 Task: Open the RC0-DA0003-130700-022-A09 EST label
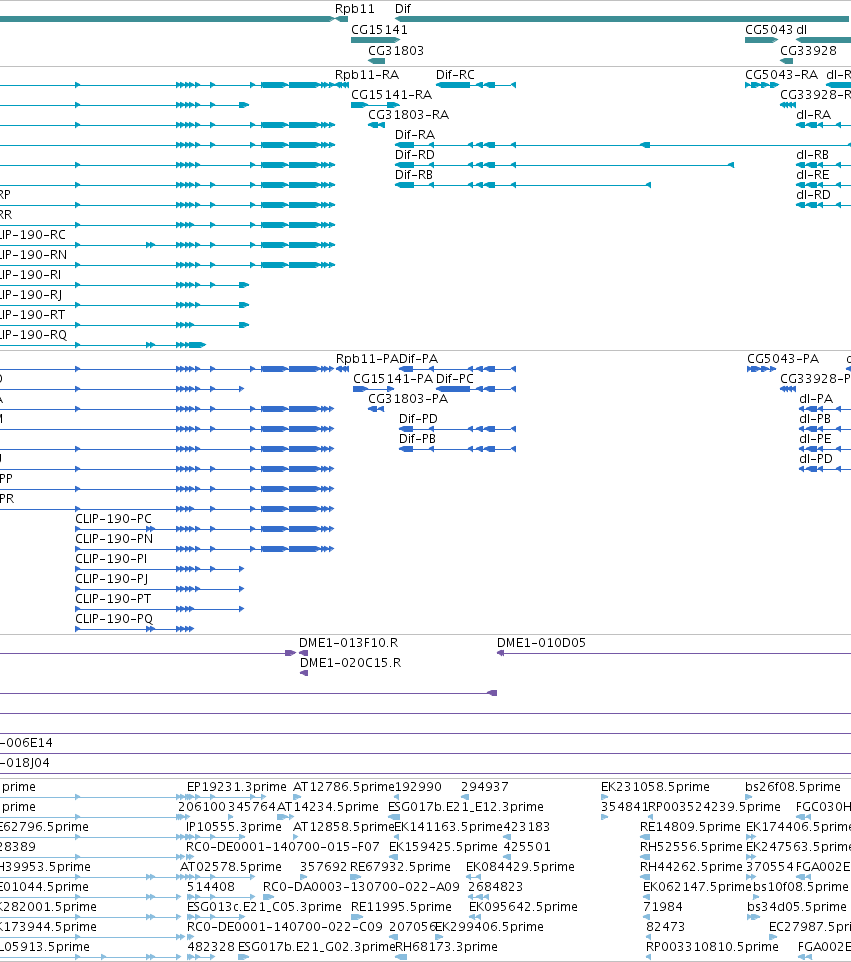tap(361, 887)
